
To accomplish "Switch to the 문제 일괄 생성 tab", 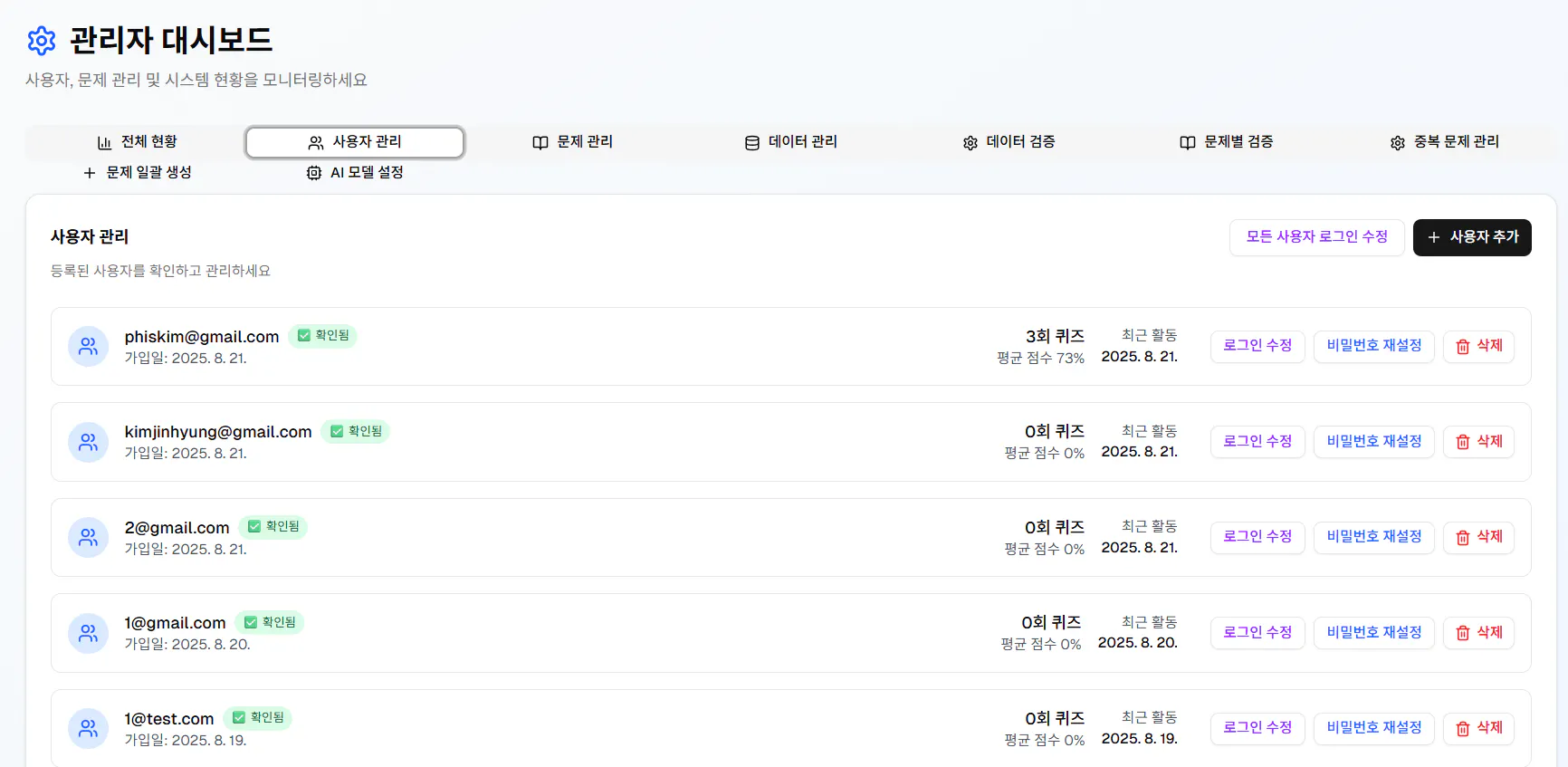I will click(x=138, y=173).
